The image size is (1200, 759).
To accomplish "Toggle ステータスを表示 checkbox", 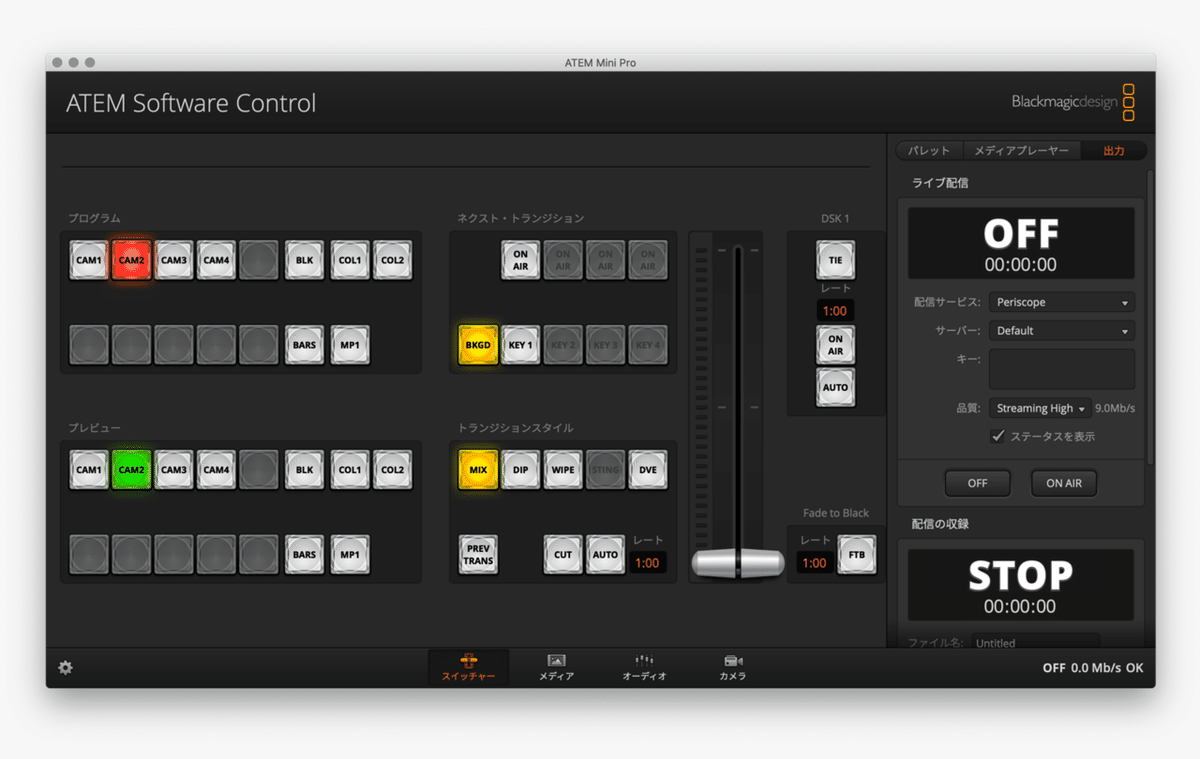I will [x=998, y=436].
